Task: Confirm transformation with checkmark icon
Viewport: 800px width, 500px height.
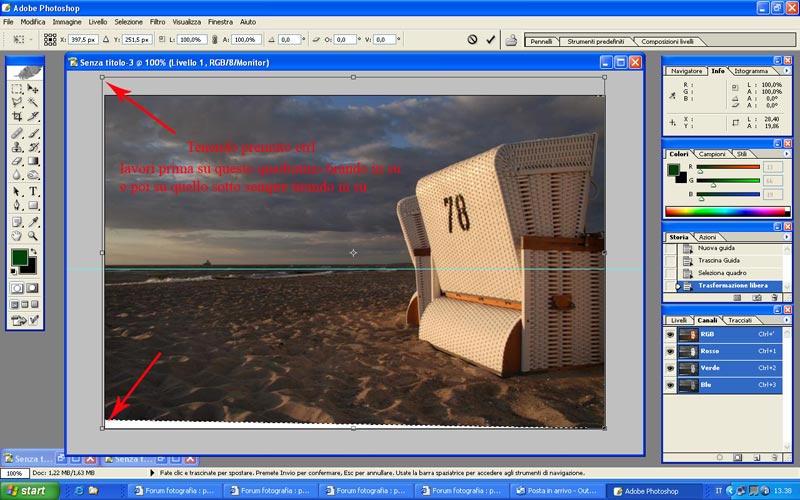Action: point(490,40)
